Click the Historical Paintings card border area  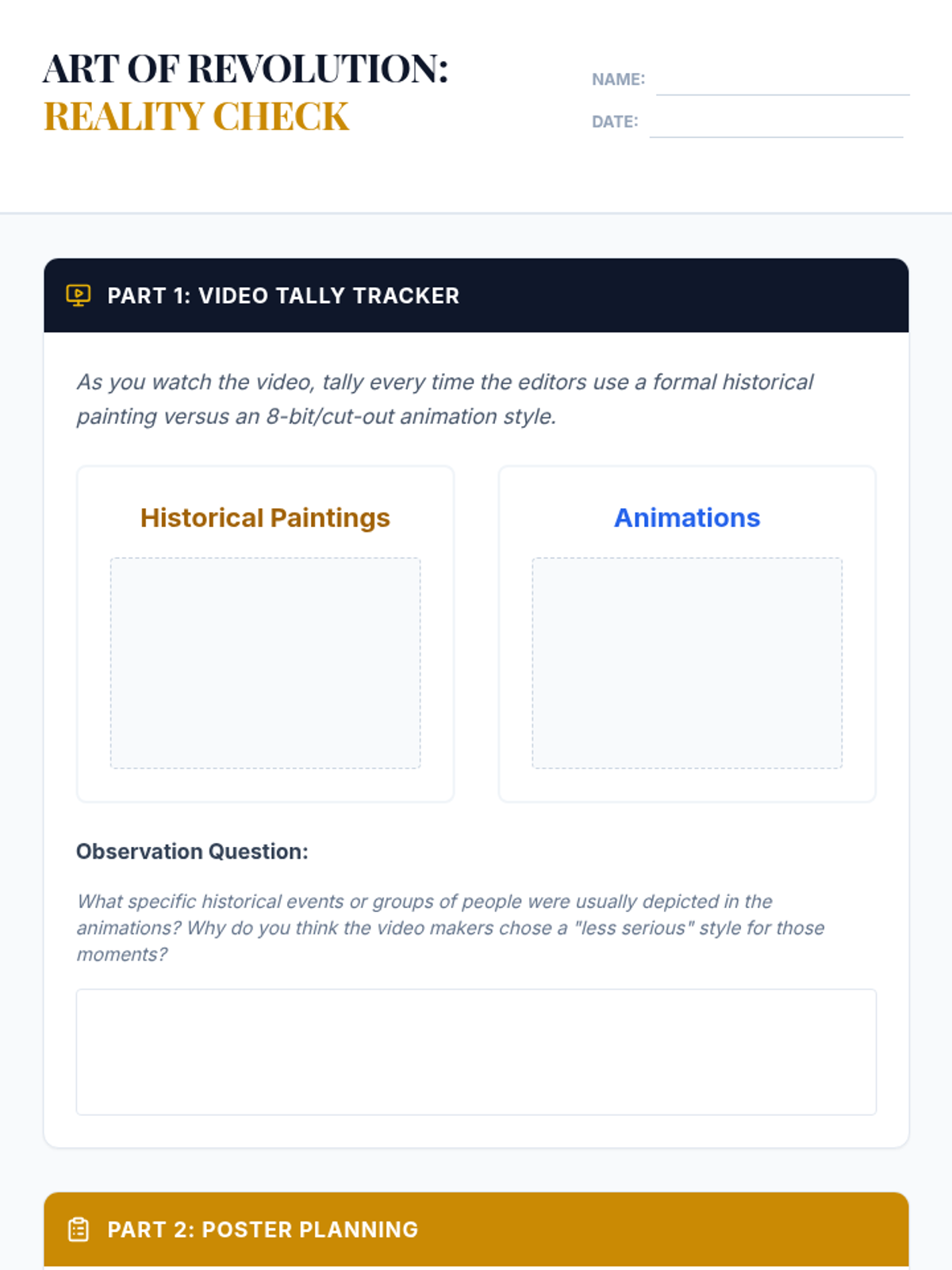pos(265,786)
